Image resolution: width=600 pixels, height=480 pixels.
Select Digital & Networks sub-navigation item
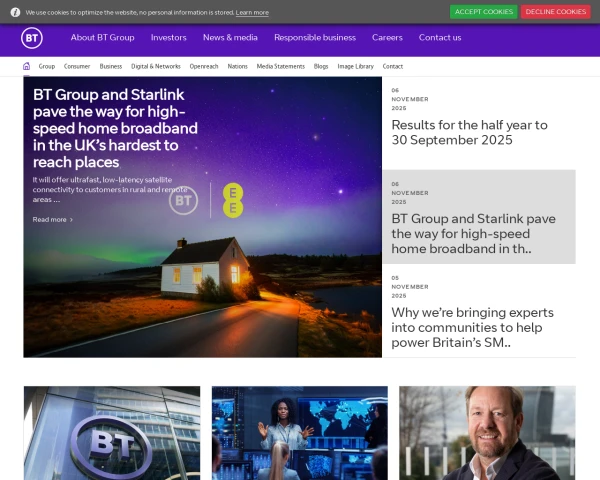point(156,66)
